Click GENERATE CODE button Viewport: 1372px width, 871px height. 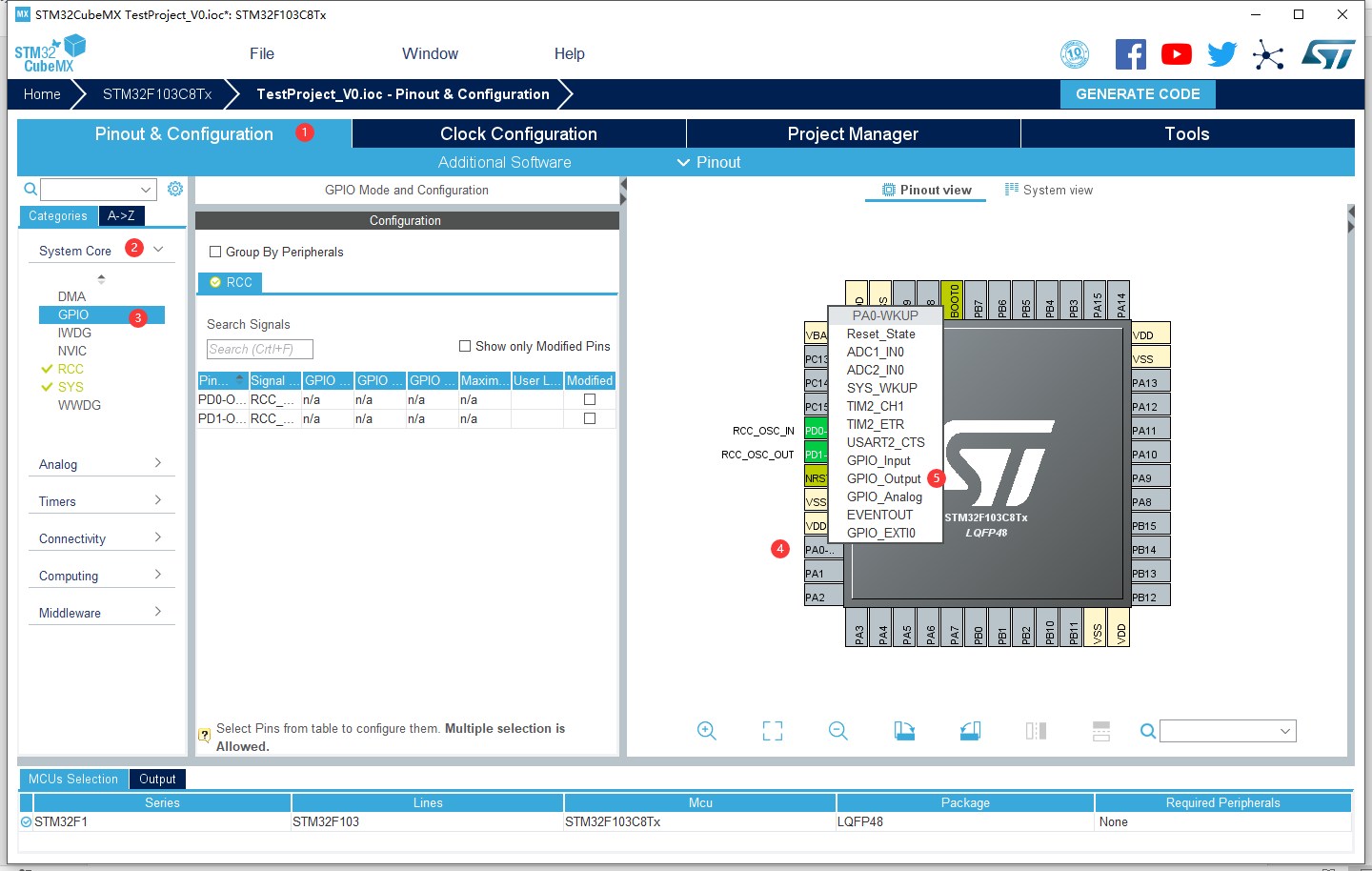pyautogui.click(x=1138, y=94)
